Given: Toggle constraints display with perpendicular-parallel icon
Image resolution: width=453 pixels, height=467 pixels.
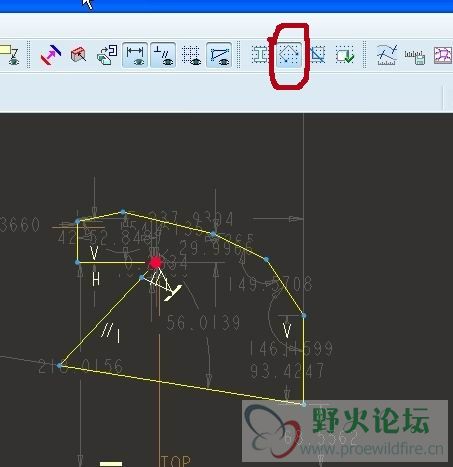Looking at the screenshot, I should pyautogui.click(x=163, y=55).
